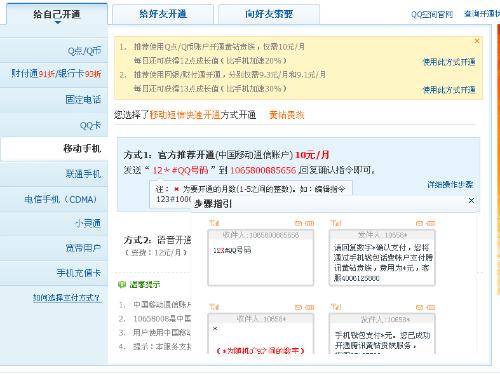Select 宽带用户 payment option
The width and height of the screenshot is (500, 374).
[54, 248]
